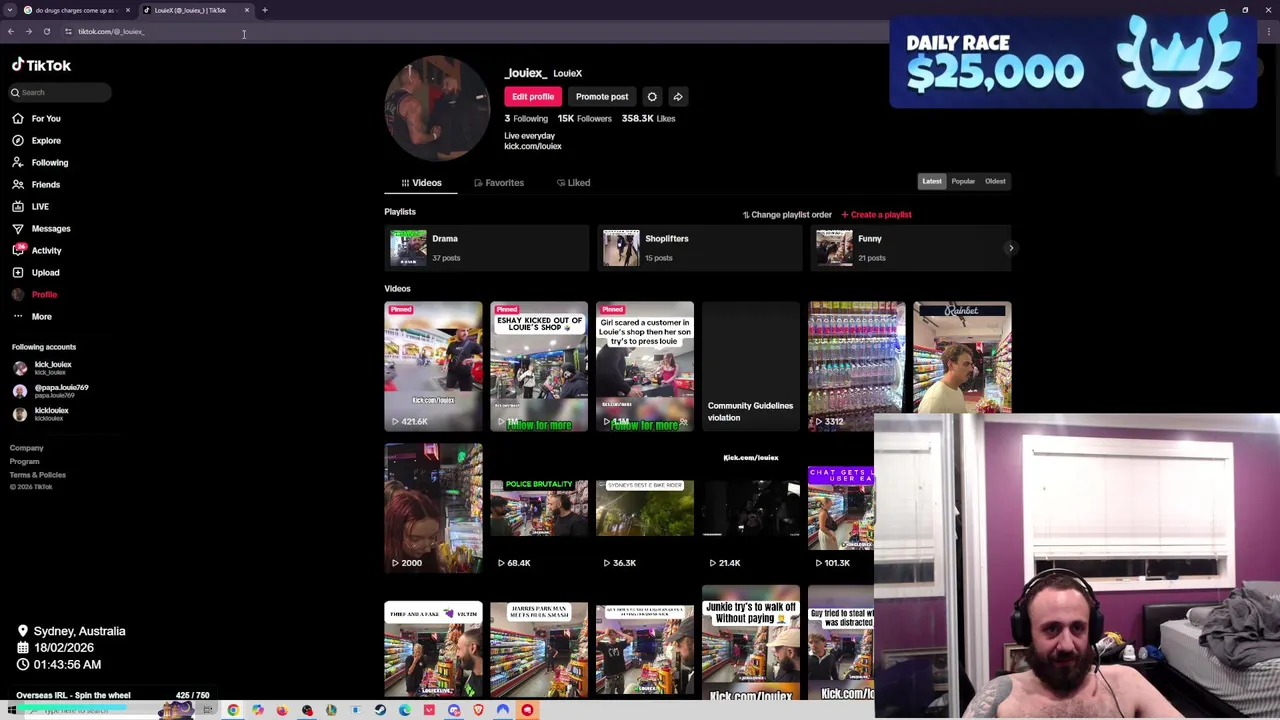1280x720 pixels.
Task: Click the 3 Following count
Action: point(525,119)
